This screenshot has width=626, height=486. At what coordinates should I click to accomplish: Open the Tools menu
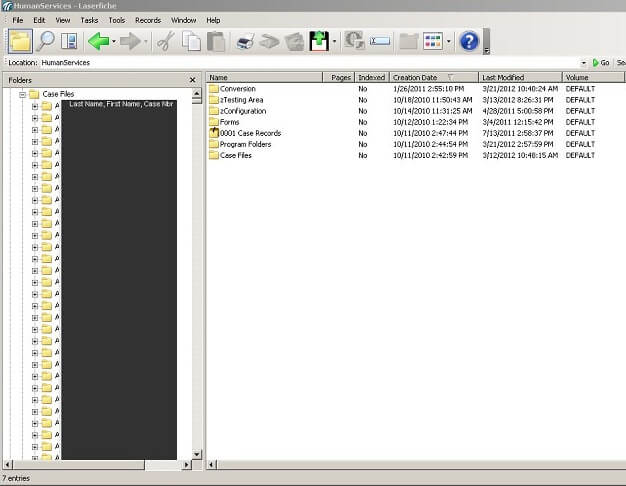117,20
